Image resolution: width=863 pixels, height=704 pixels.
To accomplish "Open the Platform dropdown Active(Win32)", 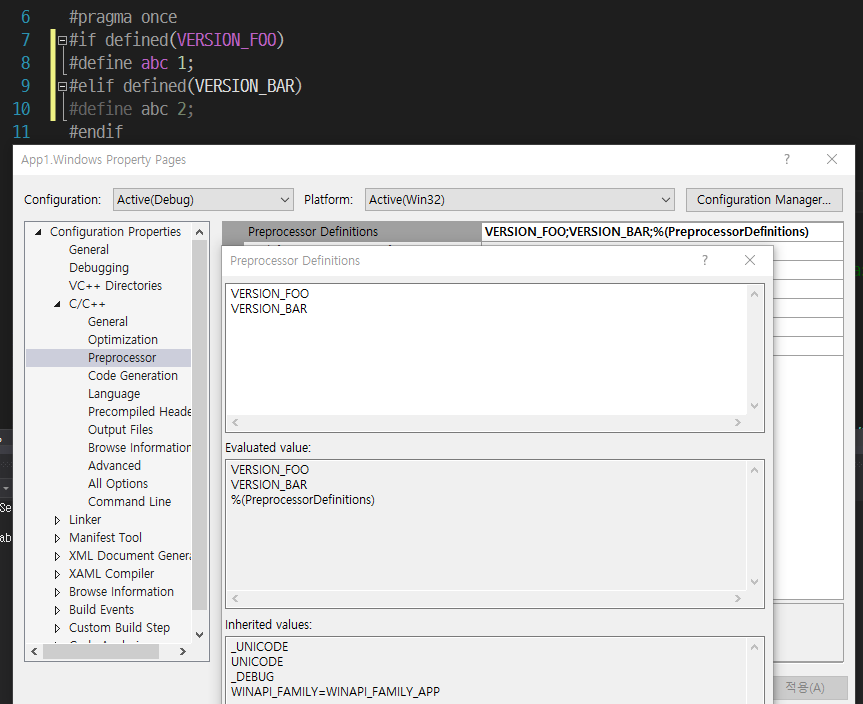I will [x=520, y=199].
